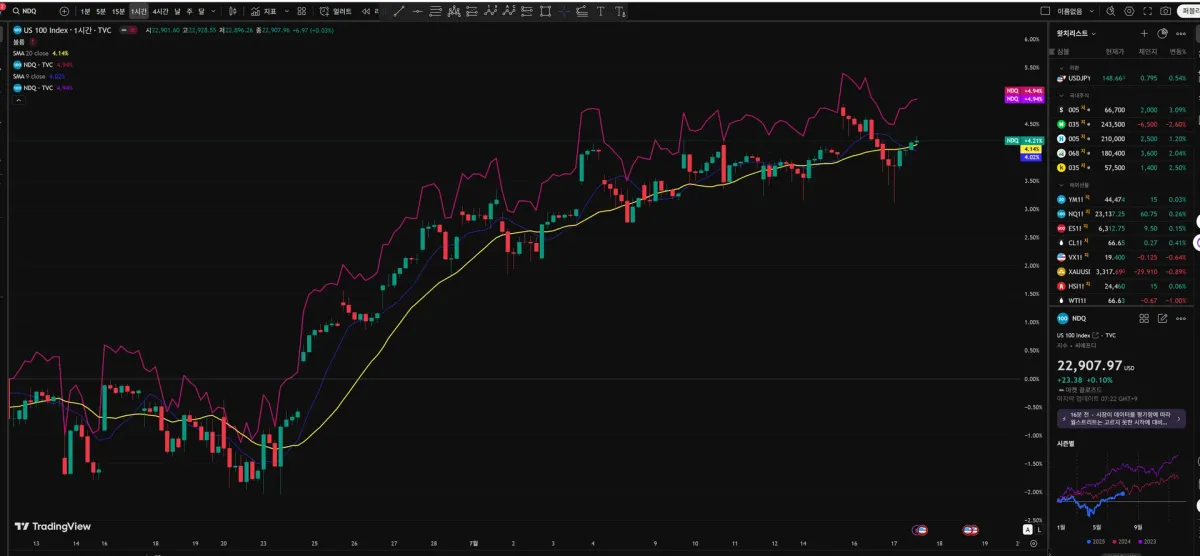Screen dimensions: 1200x556
Task: Select NQ1! futures in watchlist
Action: tap(1121, 214)
